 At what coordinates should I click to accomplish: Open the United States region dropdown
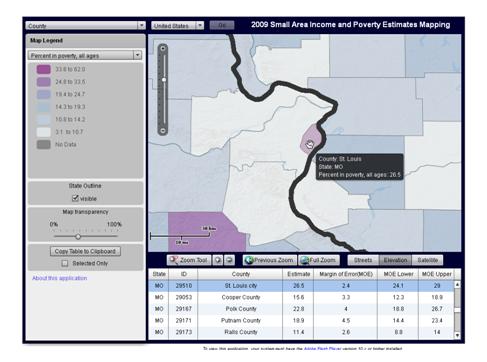coord(177,26)
